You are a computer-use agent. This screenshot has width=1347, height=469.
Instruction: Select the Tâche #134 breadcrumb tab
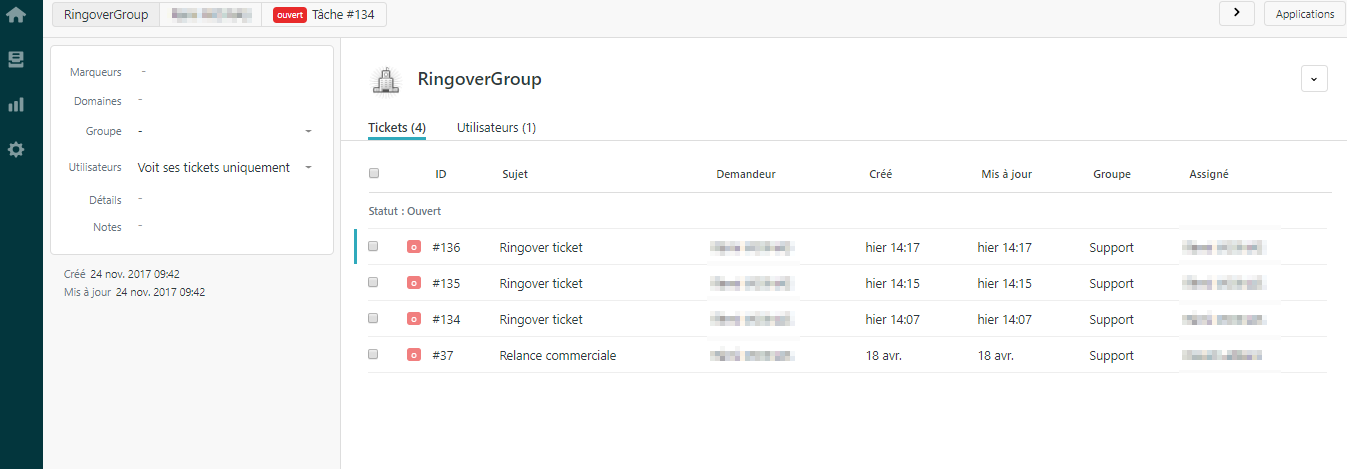tap(324, 14)
